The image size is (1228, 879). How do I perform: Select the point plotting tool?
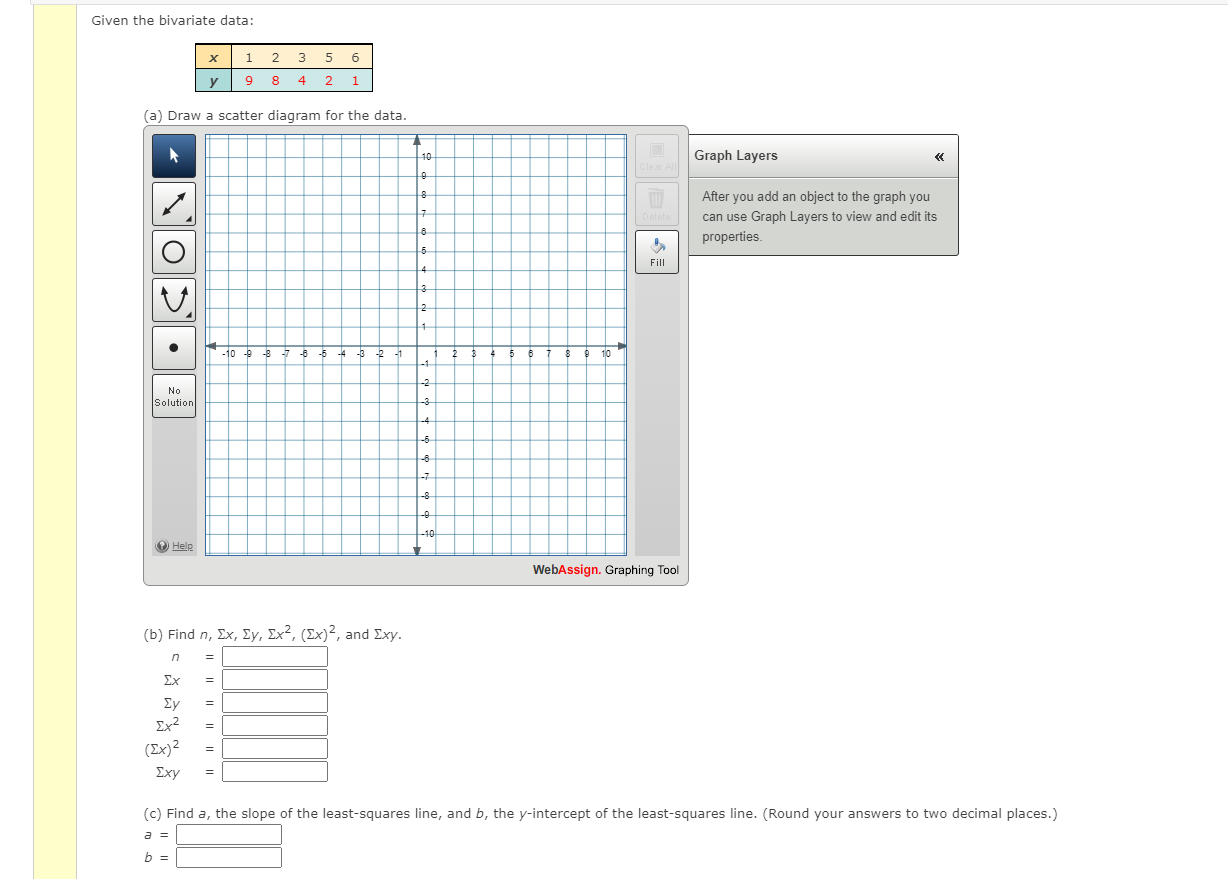173,347
